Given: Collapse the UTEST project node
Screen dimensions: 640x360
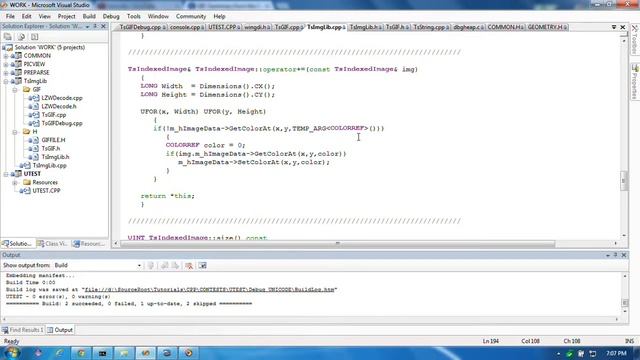Looking at the screenshot, I should (x=6, y=174).
